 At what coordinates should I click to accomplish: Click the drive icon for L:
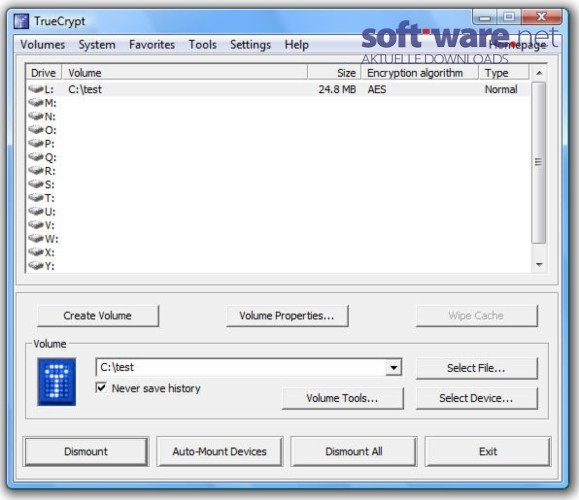click(36, 89)
